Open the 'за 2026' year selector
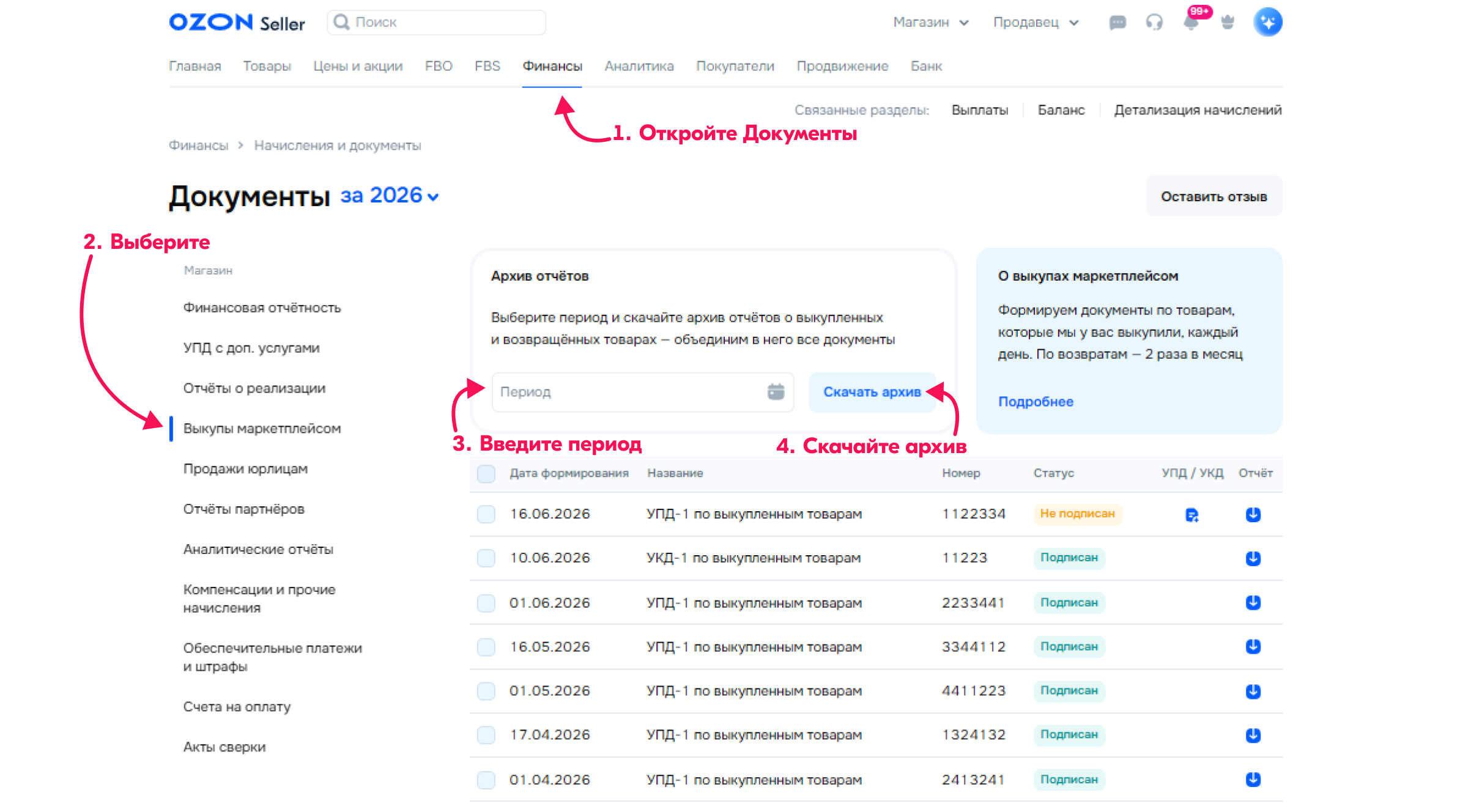The image size is (1471, 812). point(390,196)
